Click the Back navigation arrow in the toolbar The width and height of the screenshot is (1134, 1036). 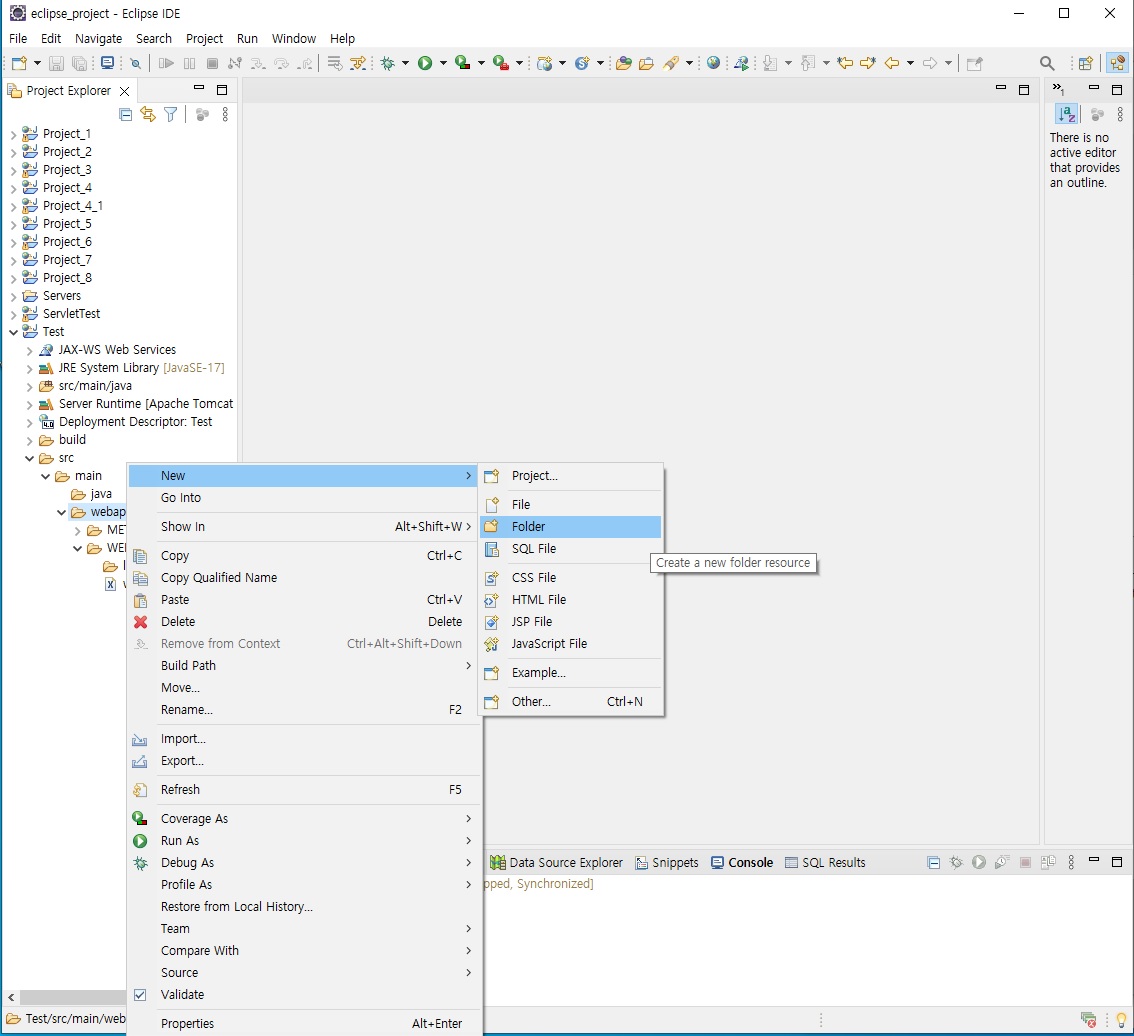(x=892, y=63)
